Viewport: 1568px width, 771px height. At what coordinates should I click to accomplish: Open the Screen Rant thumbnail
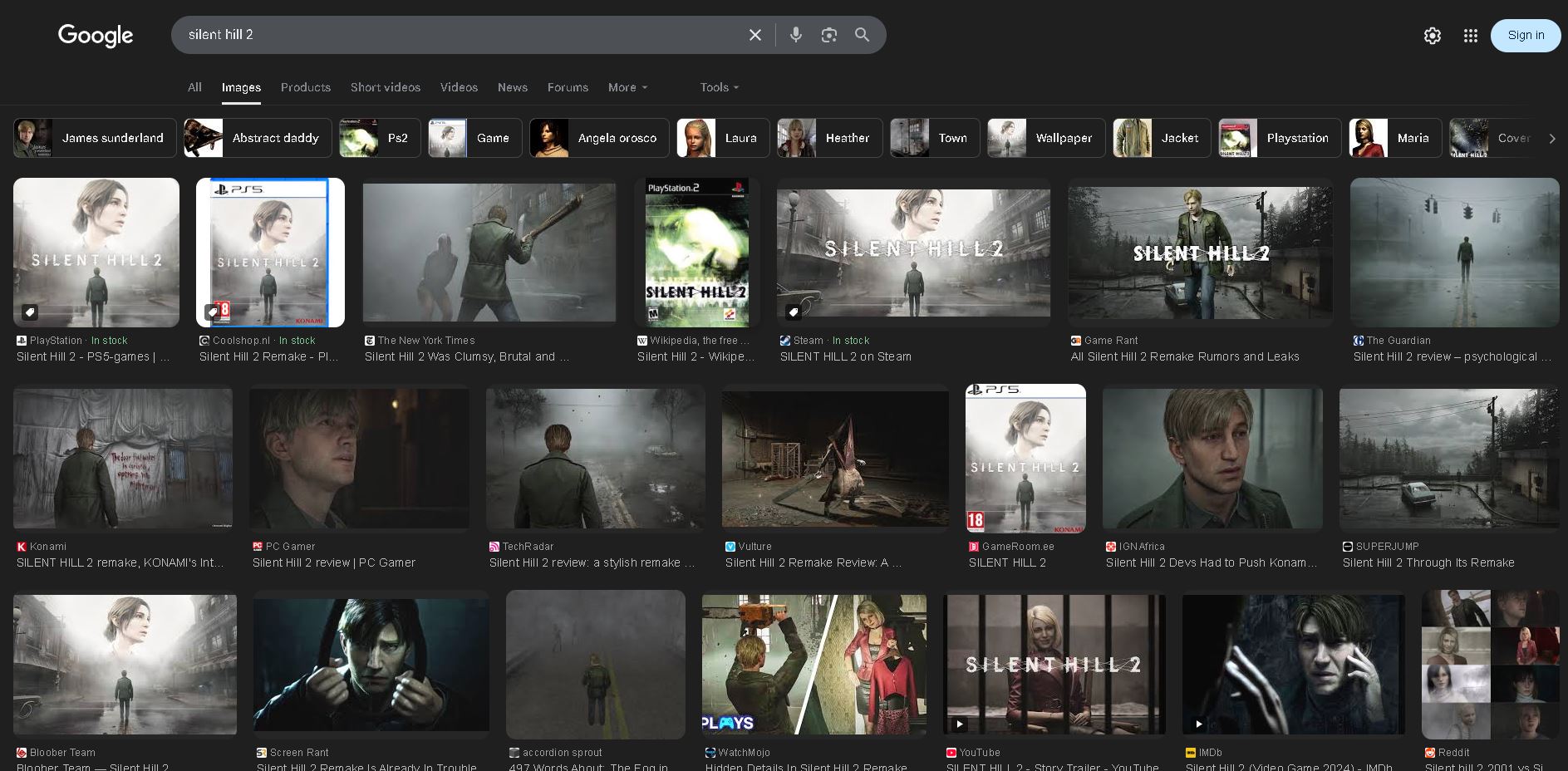coord(371,665)
